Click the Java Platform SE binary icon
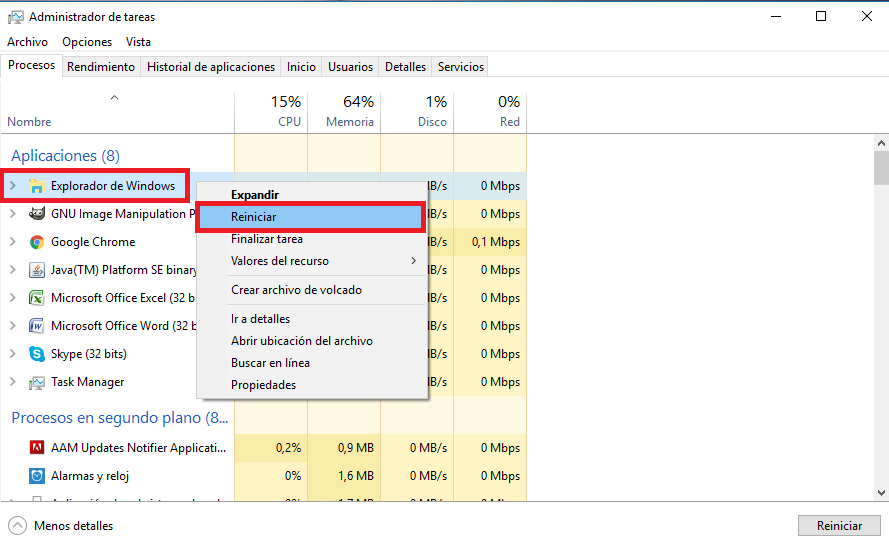889x550 pixels. coord(37,270)
